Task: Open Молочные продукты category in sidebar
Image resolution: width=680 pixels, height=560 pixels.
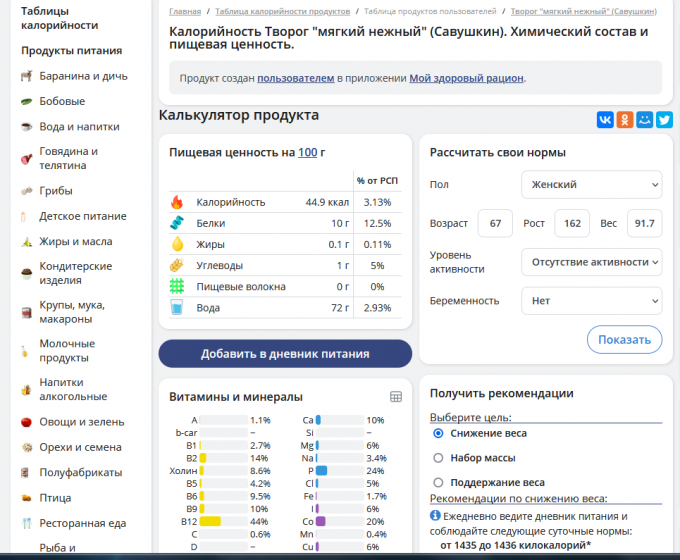Action: [67, 350]
